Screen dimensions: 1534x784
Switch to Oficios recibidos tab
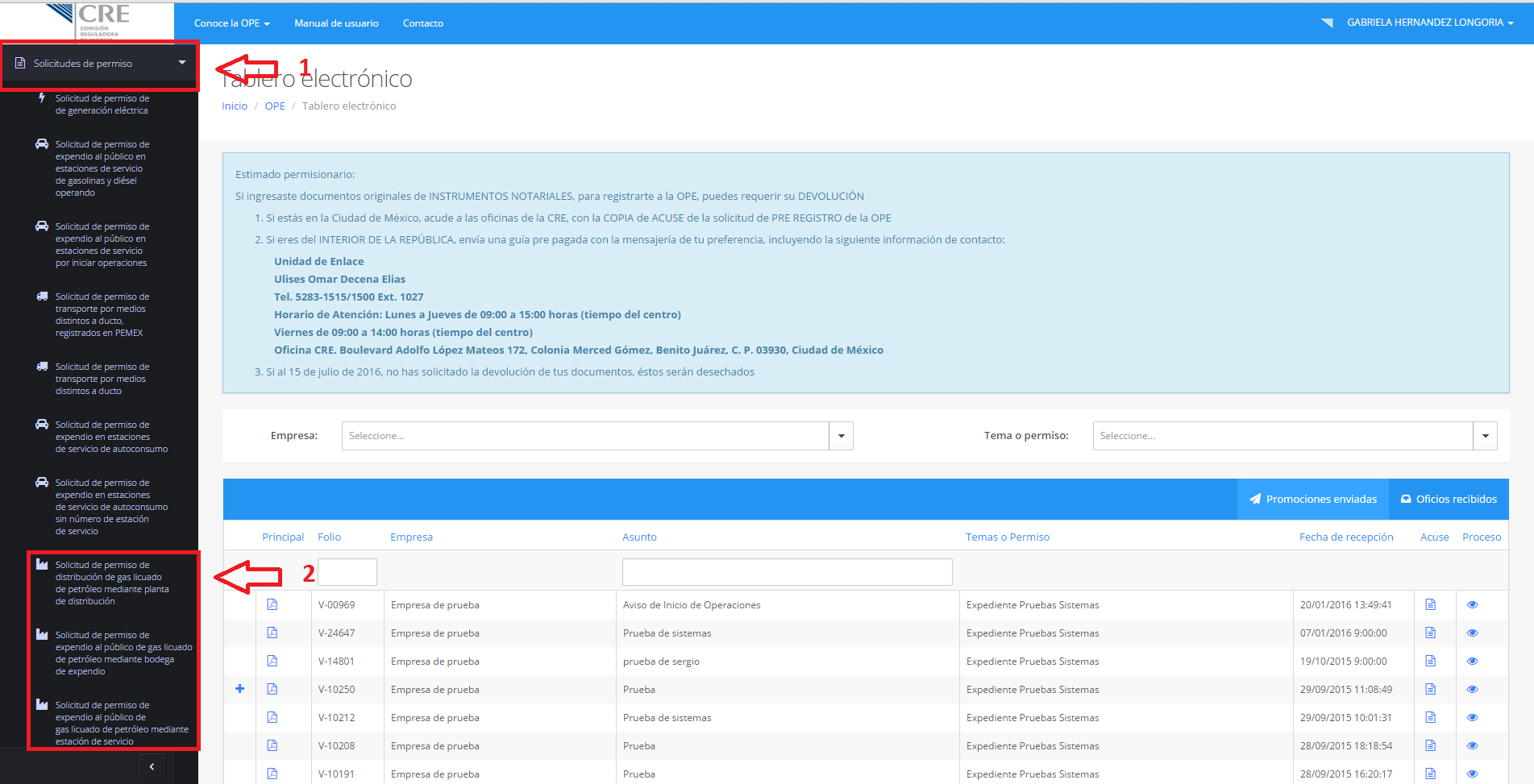coord(1449,499)
